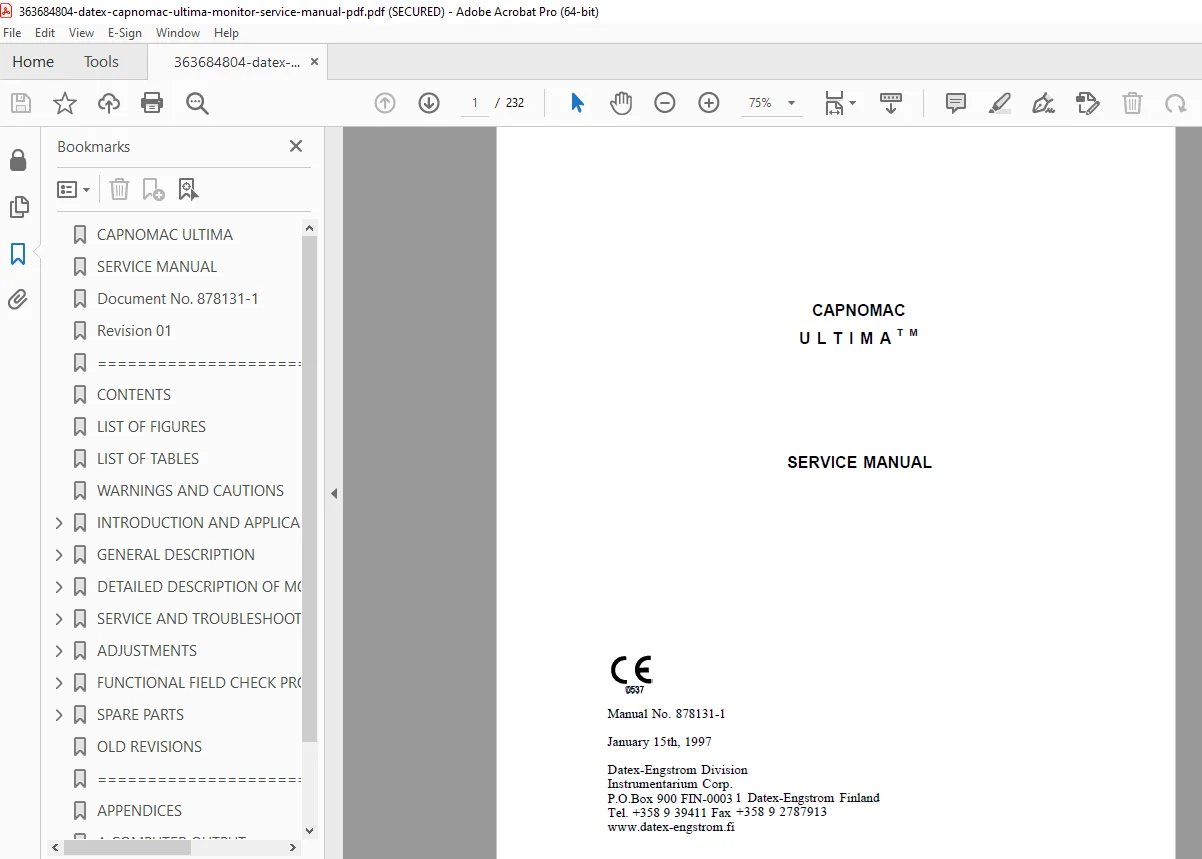
Task: Jump to WARNINGS AND CAUTIONS bookmark
Action: (190, 491)
